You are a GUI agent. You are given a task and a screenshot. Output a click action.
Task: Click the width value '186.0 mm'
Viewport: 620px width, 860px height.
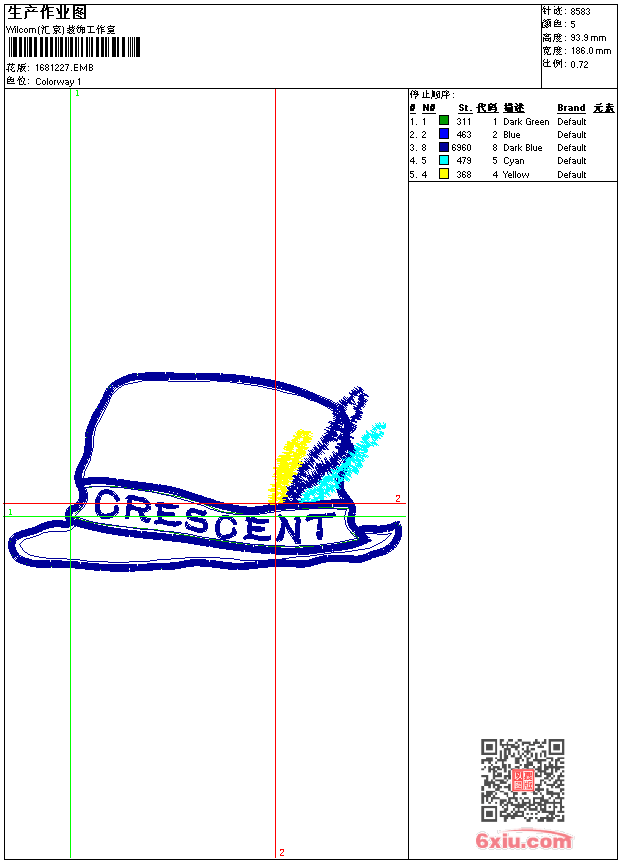(x=591, y=51)
